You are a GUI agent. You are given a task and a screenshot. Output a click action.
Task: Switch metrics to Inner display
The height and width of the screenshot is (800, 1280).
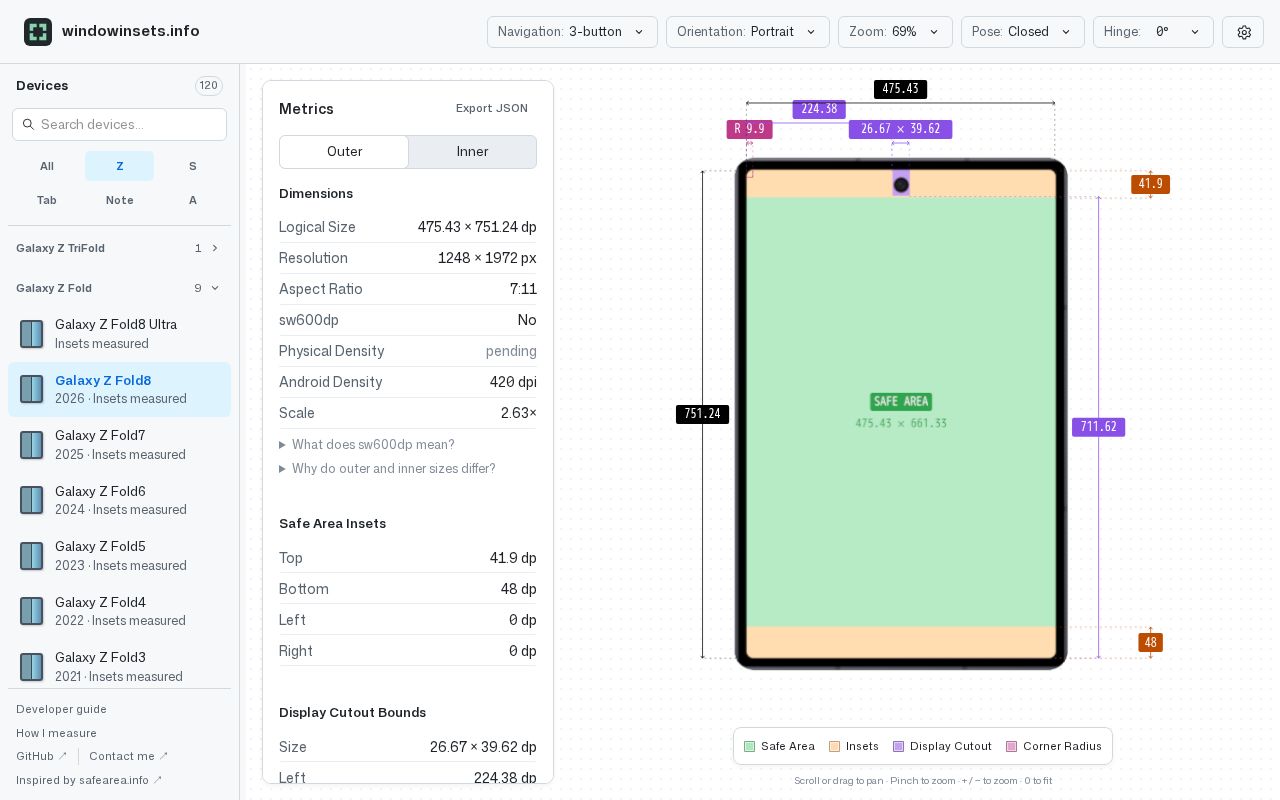pos(473,152)
